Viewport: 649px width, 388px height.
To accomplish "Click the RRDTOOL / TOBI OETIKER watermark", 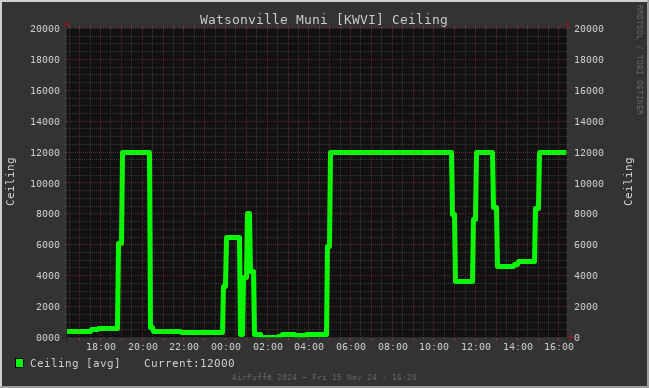I will coord(640,60).
